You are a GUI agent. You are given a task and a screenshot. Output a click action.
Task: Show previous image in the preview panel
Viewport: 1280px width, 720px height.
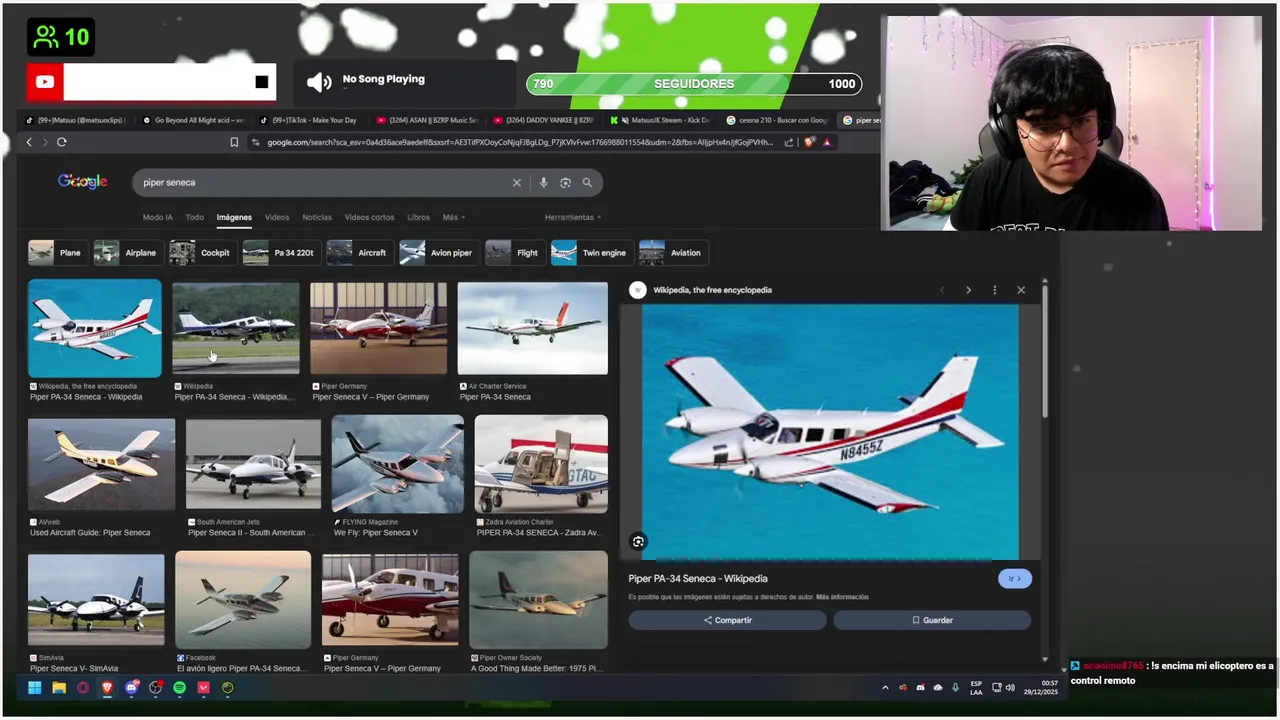click(941, 290)
